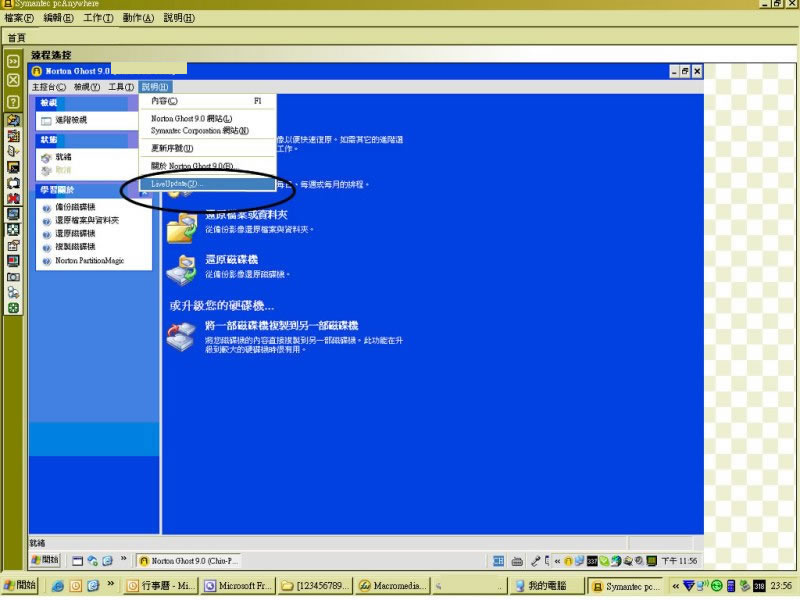Screen dimensions: 800x600
Task: Choose Symantec Corporation 網站(N) menu item
Action: (207, 131)
